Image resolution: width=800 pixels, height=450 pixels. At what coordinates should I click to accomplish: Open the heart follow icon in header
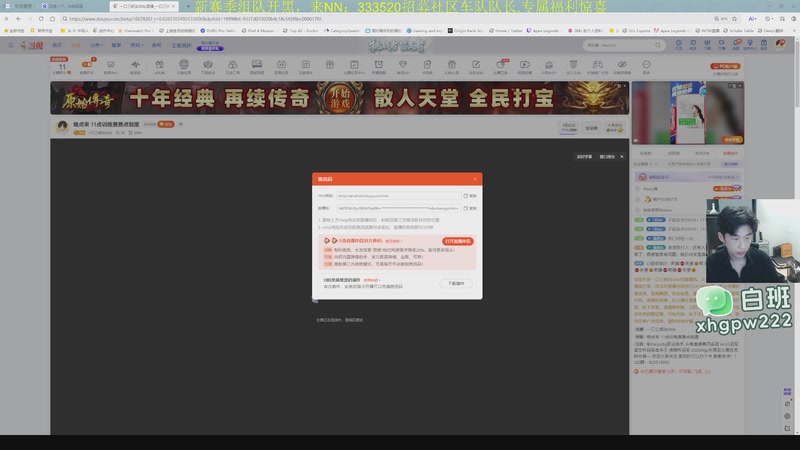(693, 43)
